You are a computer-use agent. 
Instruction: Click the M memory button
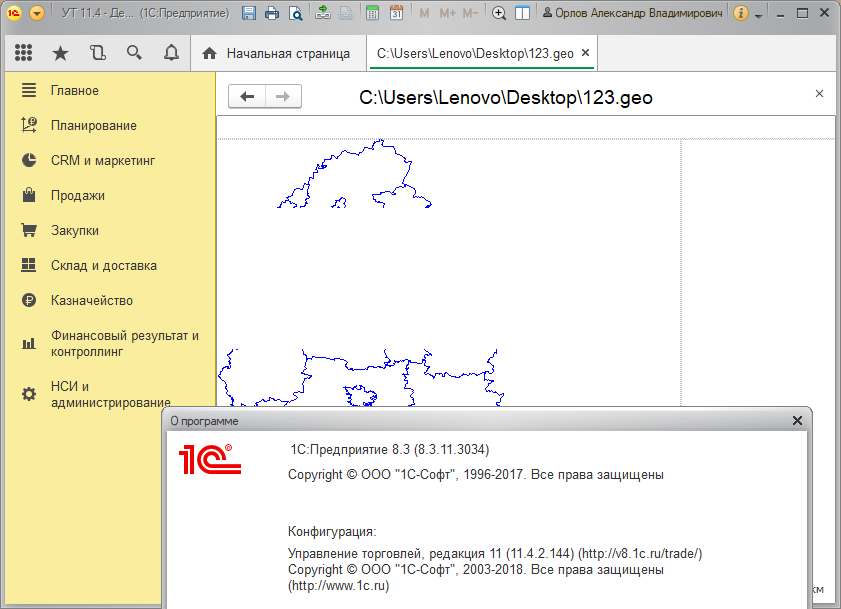(x=424, y=13)
